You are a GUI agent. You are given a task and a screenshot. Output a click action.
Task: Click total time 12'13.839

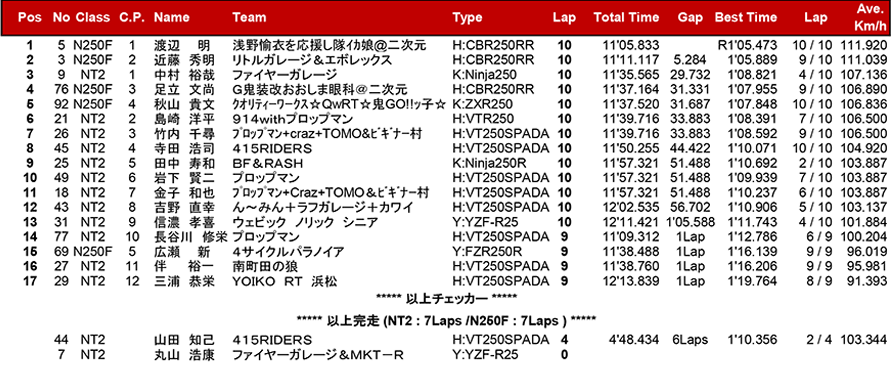point(631,281)
